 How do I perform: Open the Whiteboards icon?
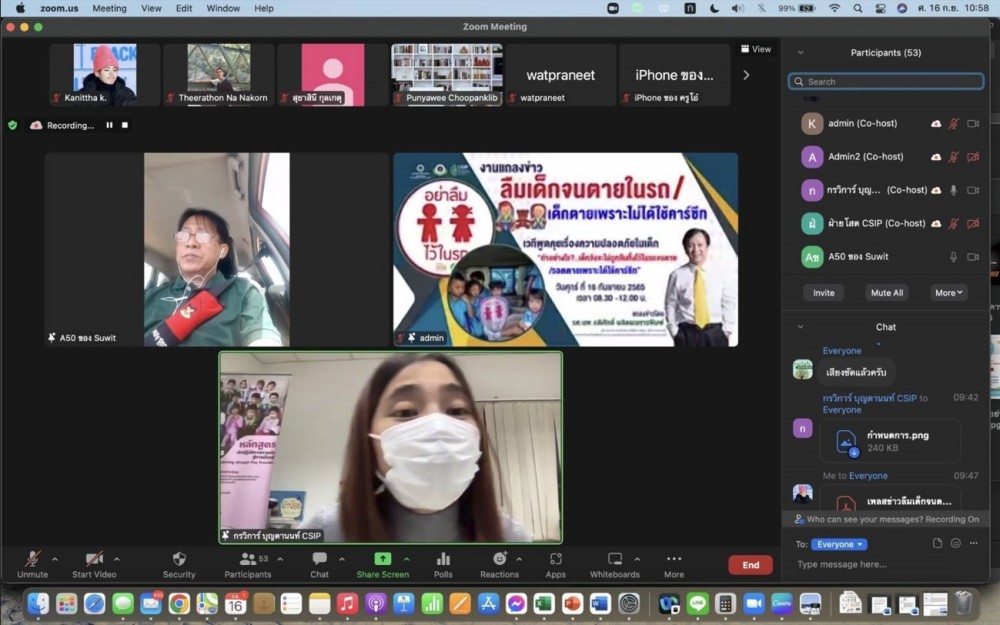click(615, 559)
